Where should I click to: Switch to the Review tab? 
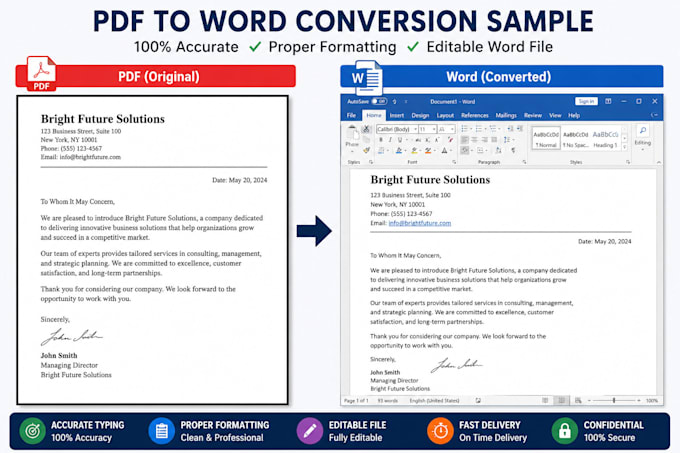[x=533, y=115]
